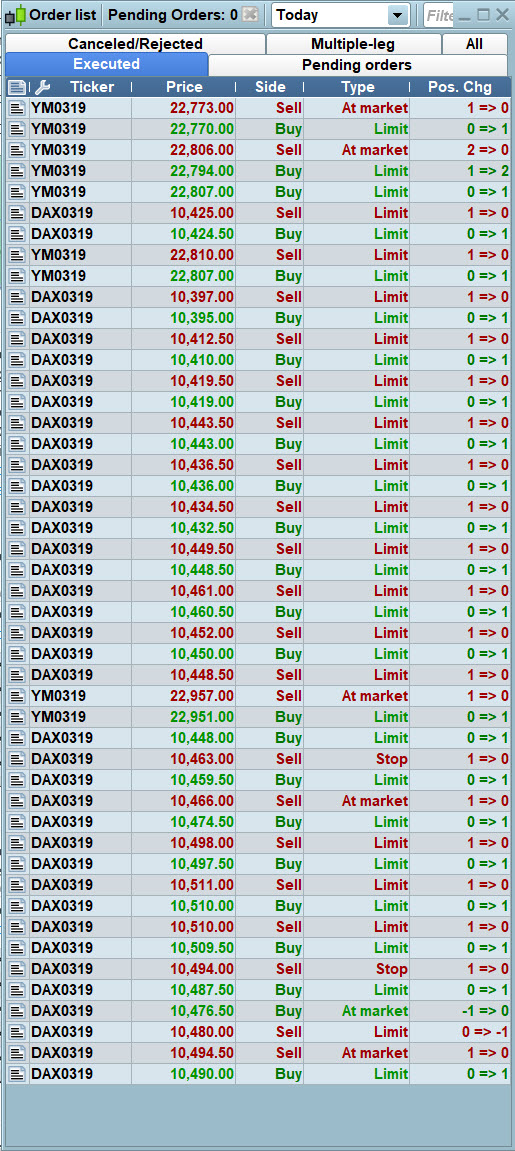Open details icon for 22,773.00 sell order
The height and width of the screenshot is (1151, 515).
(x=17, y=108)
